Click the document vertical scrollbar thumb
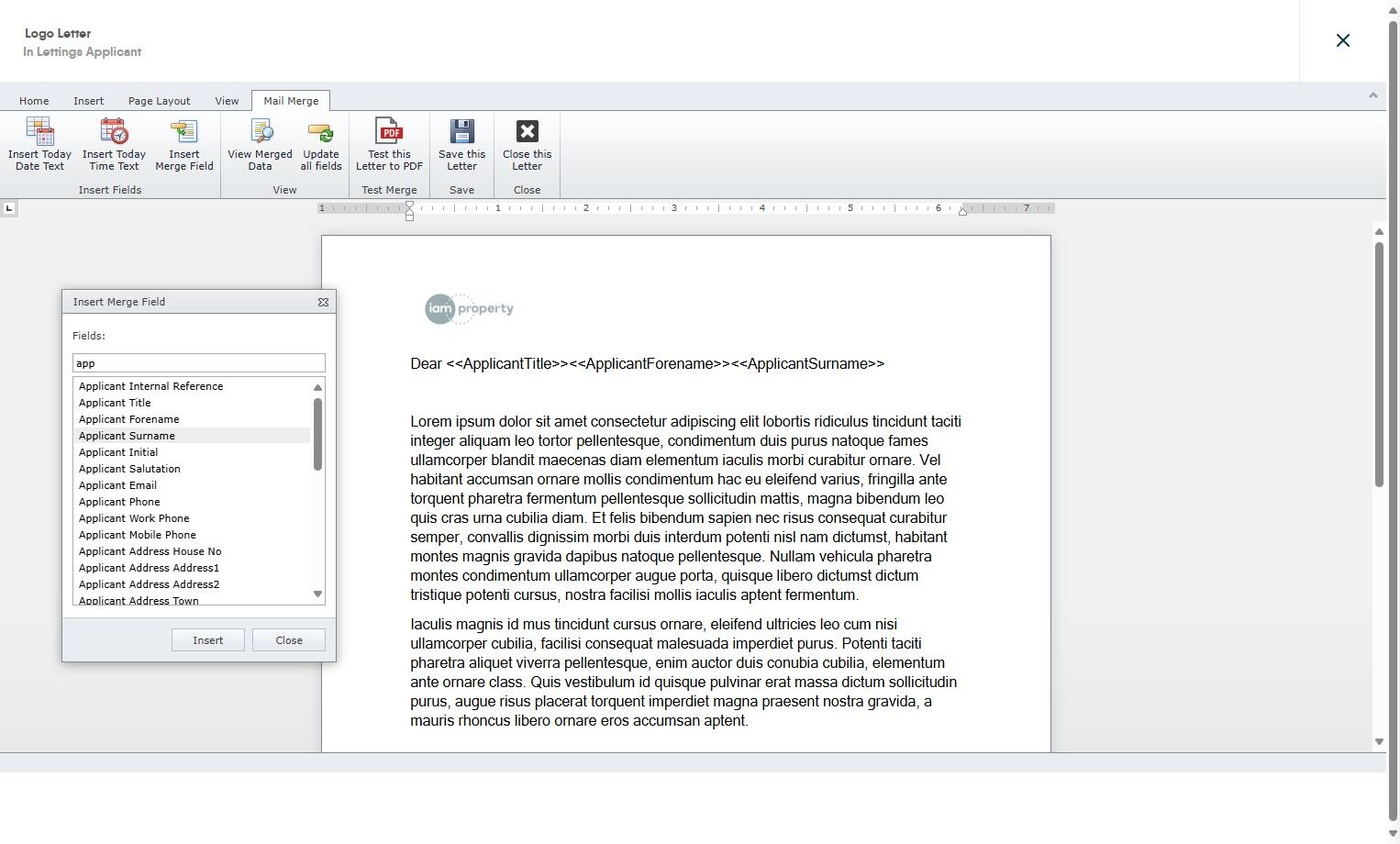This screenshot has width=1400, height=844. (1379, 364)
